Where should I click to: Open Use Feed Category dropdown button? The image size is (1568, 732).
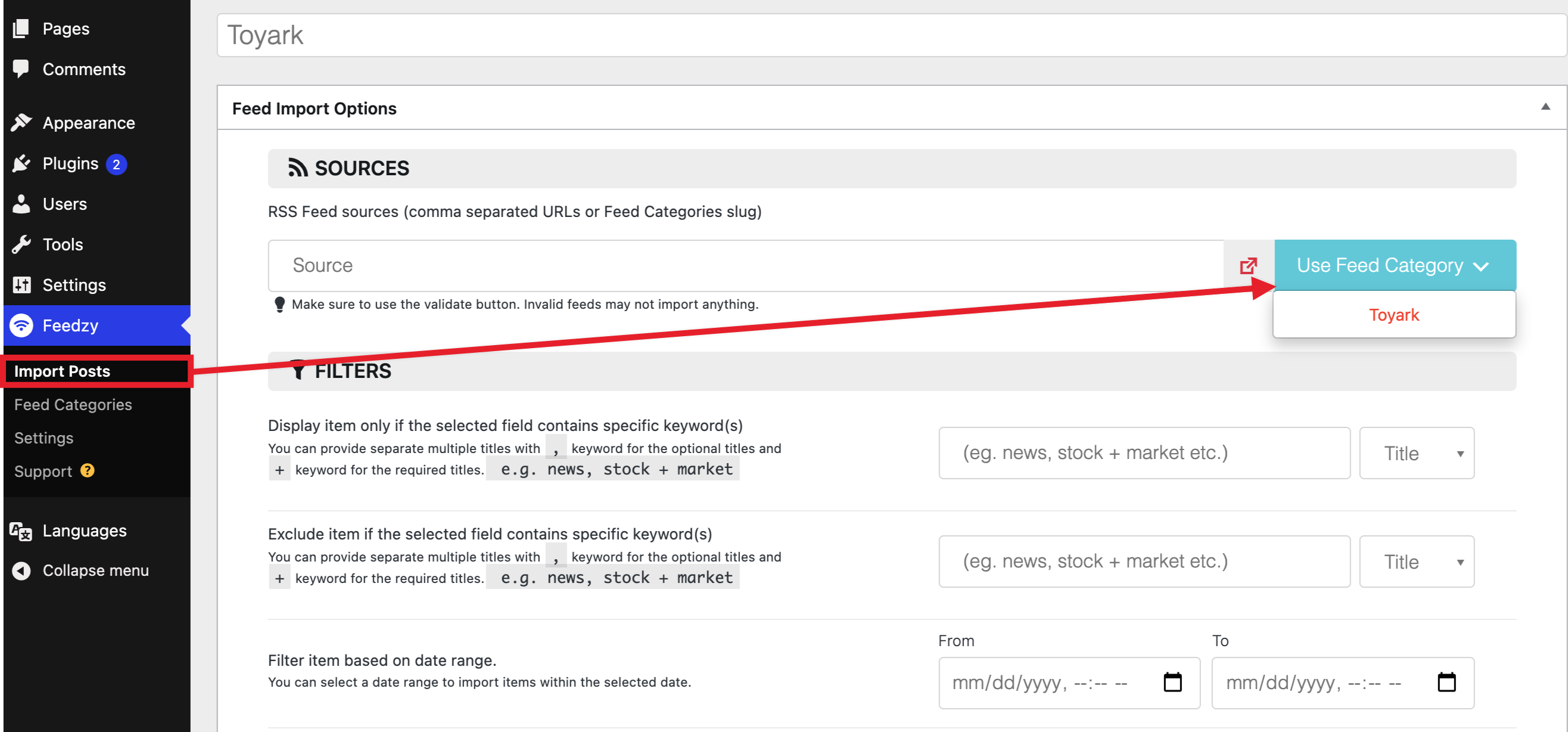(1395, 265)
